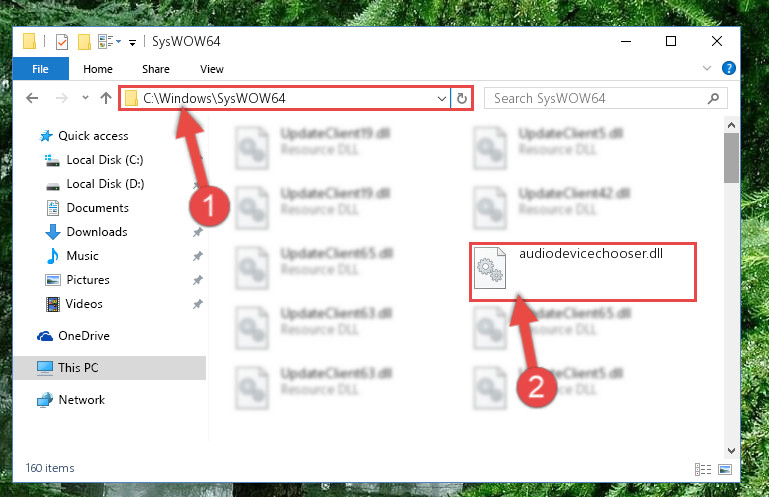The height and width of the screenshot is (497, 769).
Task: Select Local Disk (C:) in sidebar
Action: pos(104,160)
